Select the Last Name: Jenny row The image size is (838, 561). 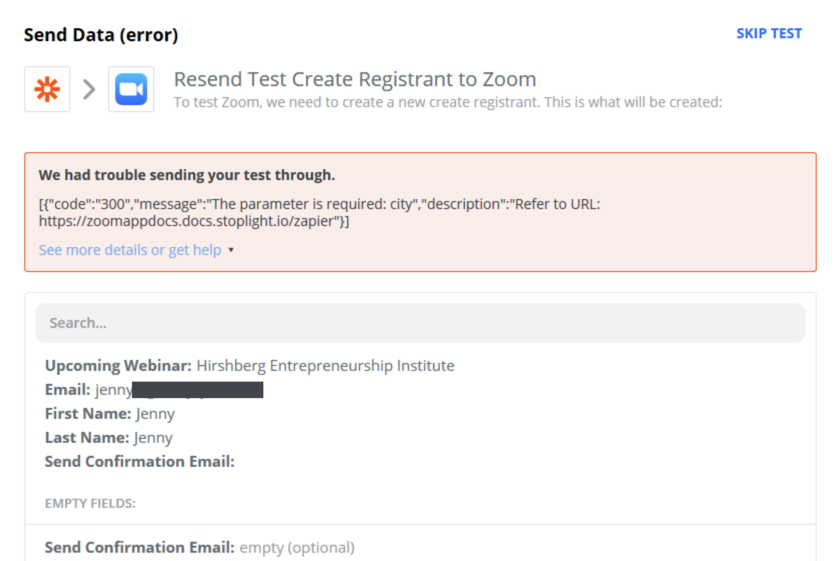coord(108,438)
